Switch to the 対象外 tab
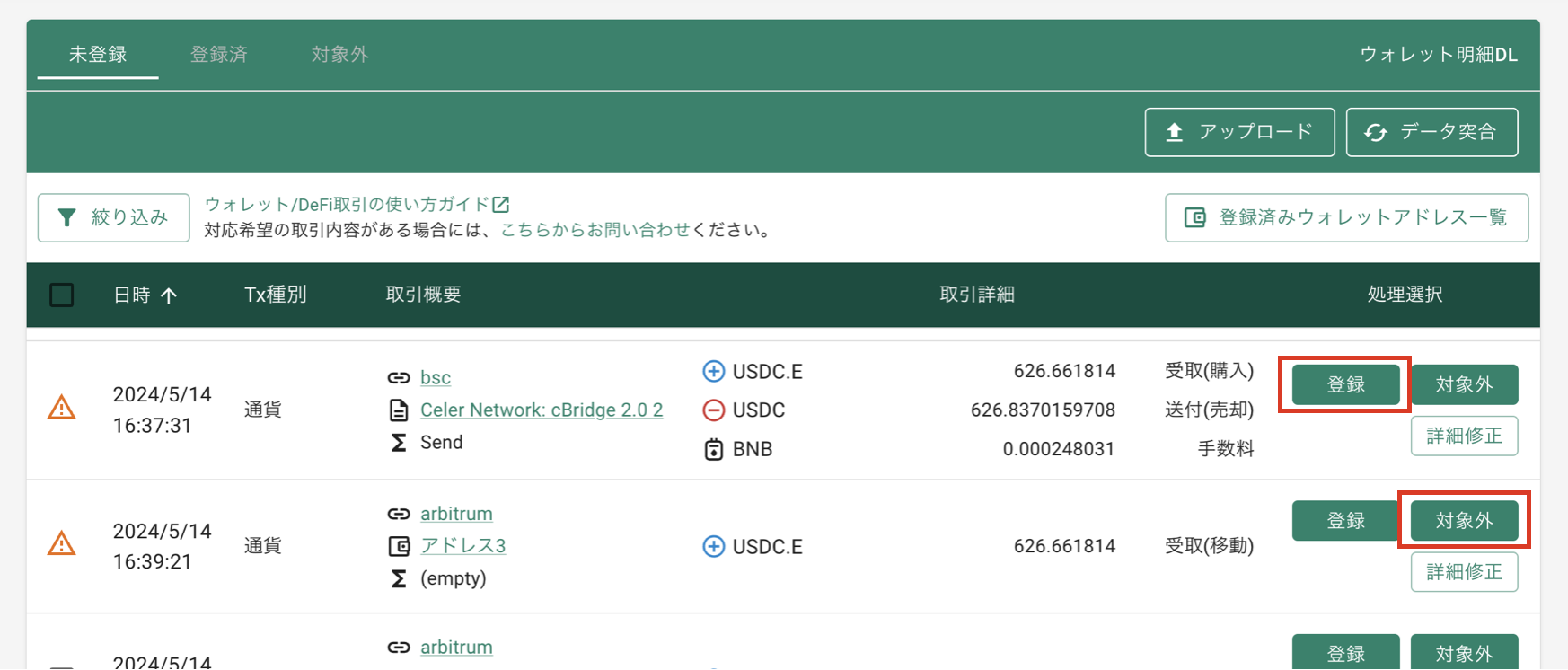Screen dimensions: 1568x670 (x=339, y=54)
